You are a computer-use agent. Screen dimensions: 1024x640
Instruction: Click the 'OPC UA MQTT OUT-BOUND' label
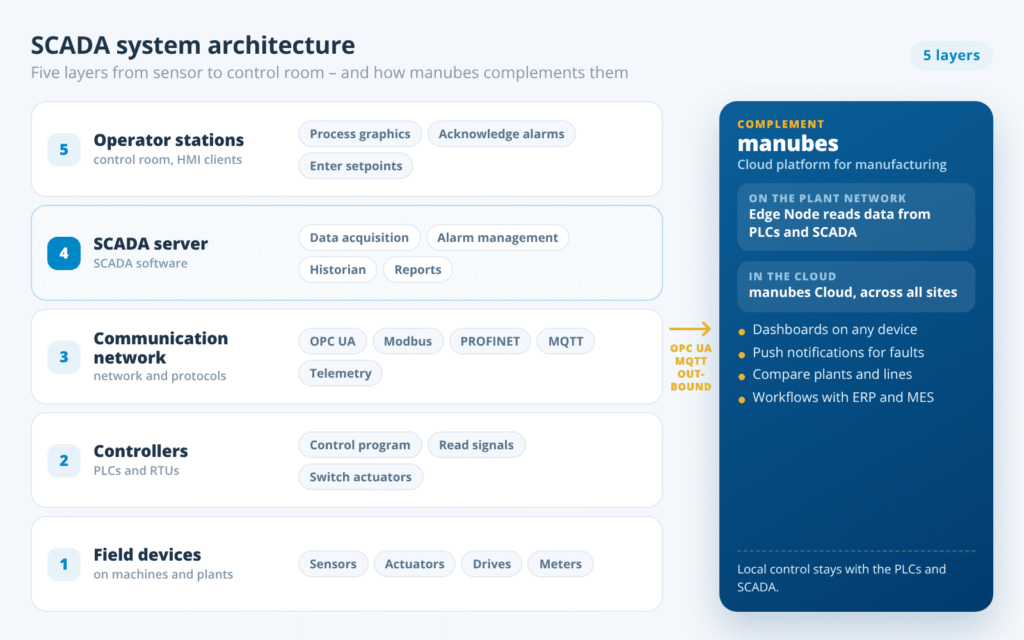click(x=691, y=368)
